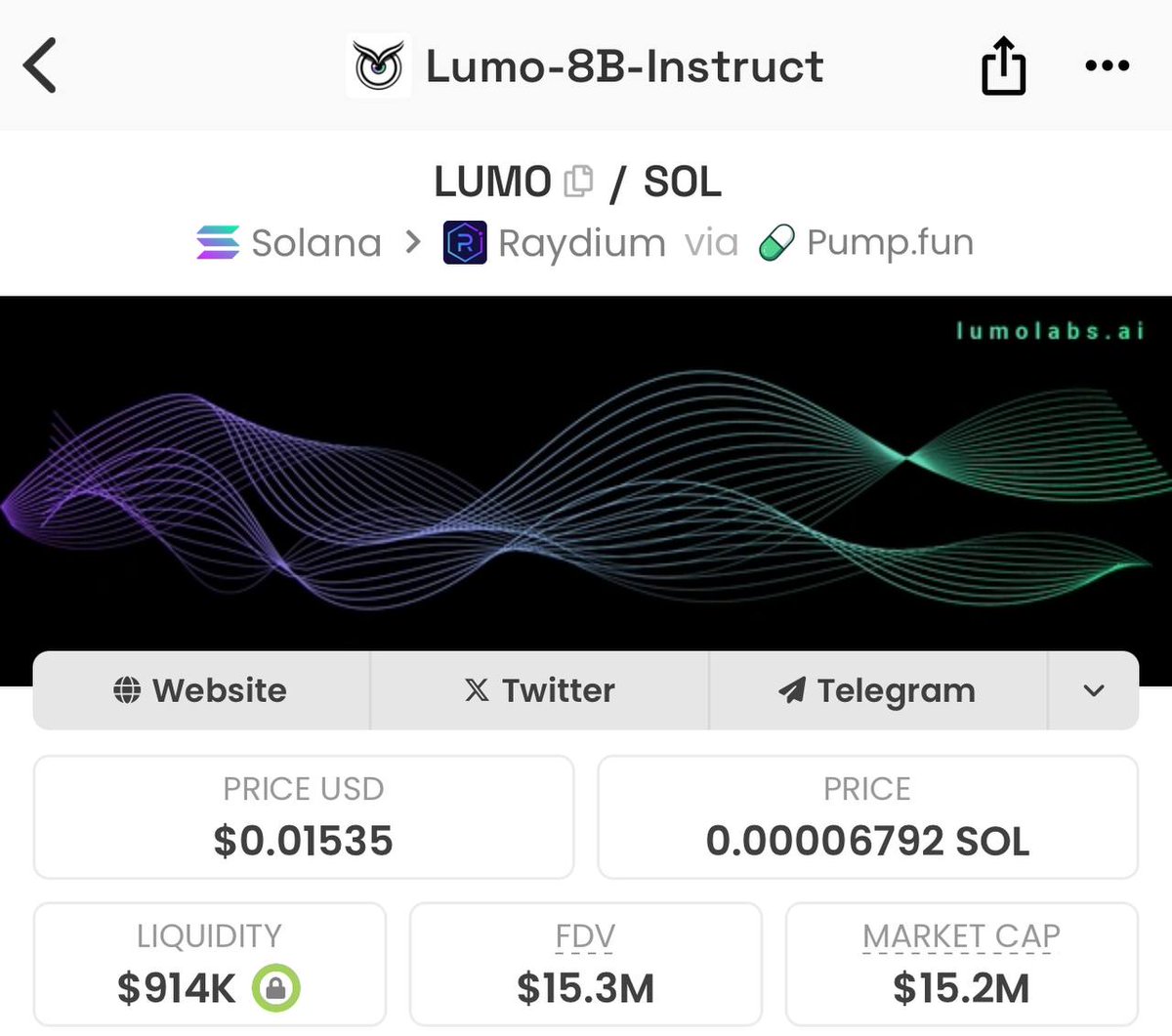The width and height of the screenshot is (1172, 1036).
Task: Tap the Lumo owl logo icon
Action: (379, 65)
